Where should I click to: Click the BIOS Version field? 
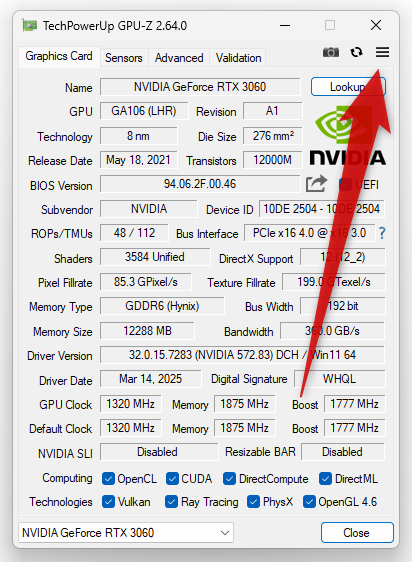pos(200,184)
